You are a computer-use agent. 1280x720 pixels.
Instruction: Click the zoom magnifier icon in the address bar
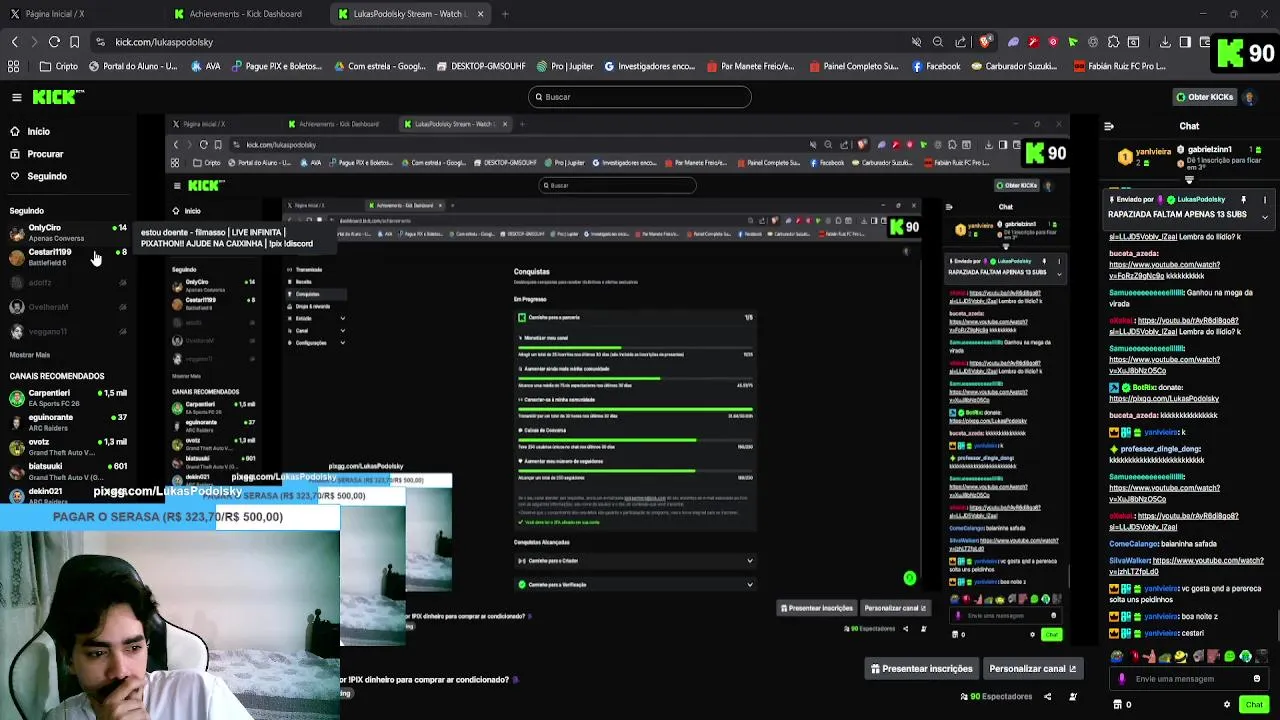[937, 42]
